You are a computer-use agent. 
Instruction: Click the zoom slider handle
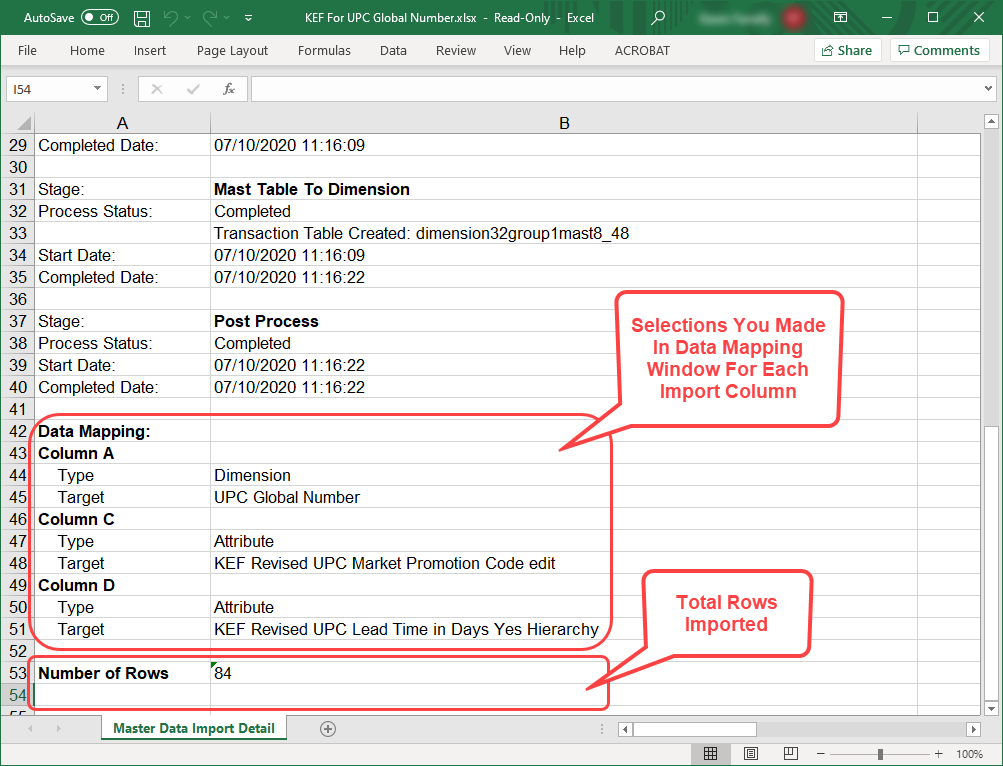pos(880,754)
